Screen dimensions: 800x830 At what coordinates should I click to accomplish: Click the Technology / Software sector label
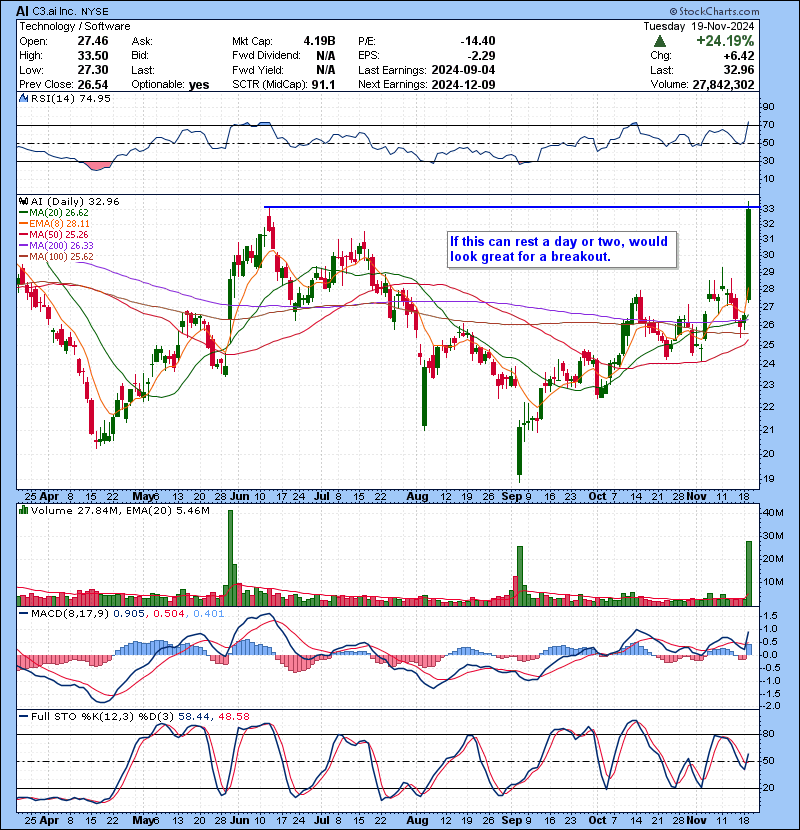point(75,26)
